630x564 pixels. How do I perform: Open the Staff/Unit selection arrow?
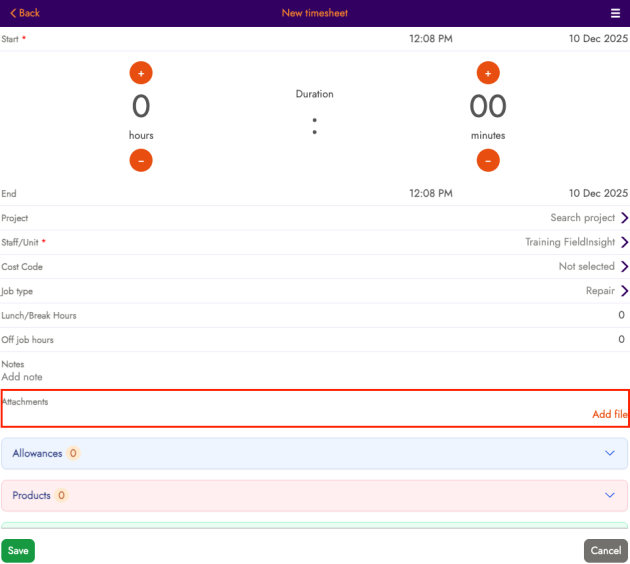[624, 242]
